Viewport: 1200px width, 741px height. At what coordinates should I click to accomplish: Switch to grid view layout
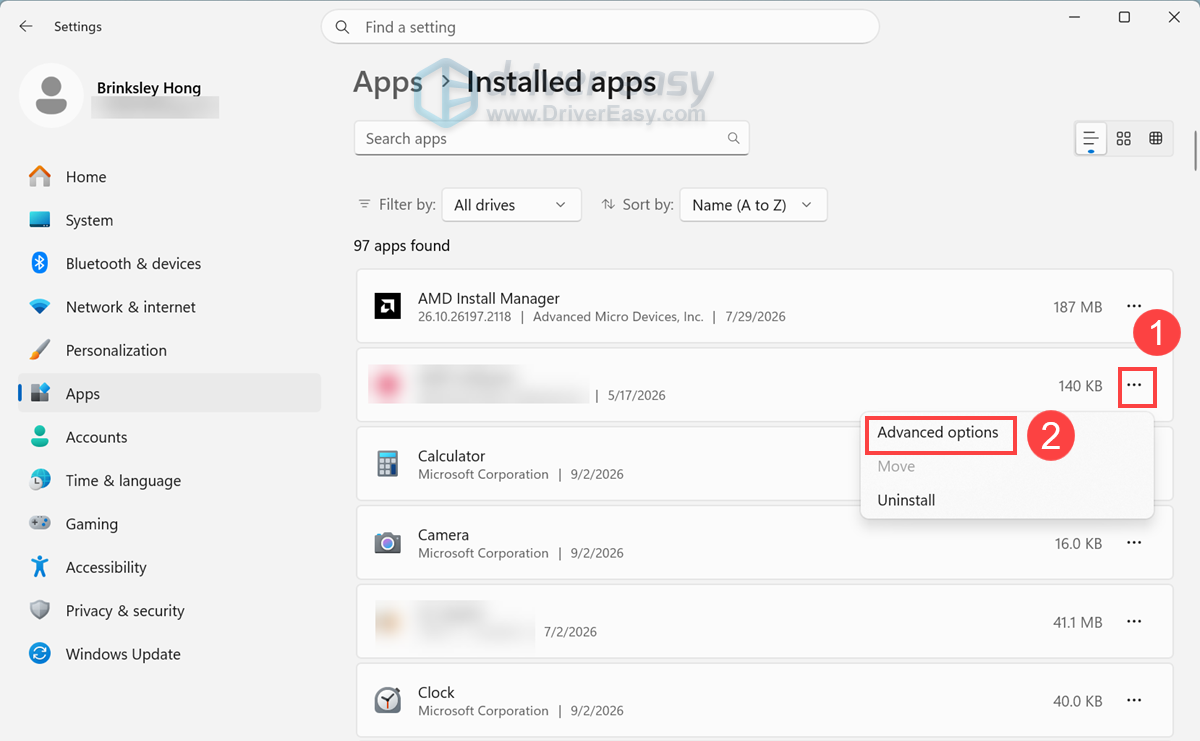click(1123, 139)
